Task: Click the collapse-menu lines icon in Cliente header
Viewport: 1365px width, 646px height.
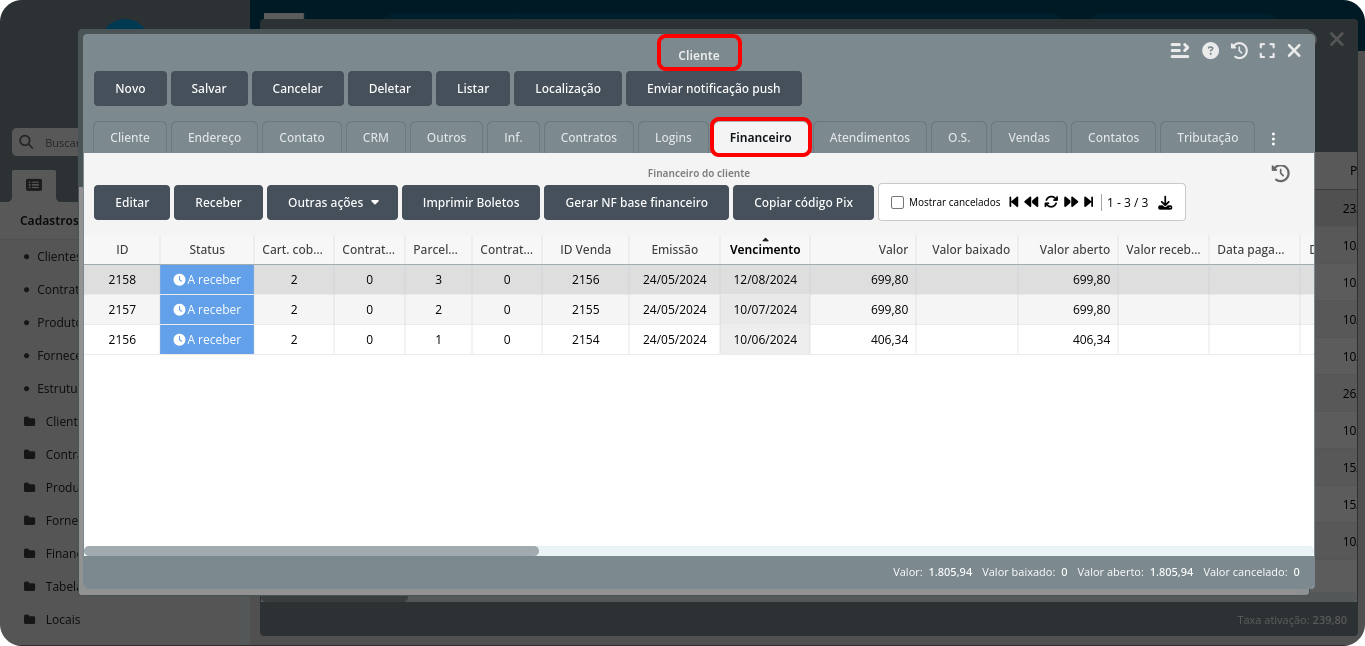Action: click(1180, 50)
